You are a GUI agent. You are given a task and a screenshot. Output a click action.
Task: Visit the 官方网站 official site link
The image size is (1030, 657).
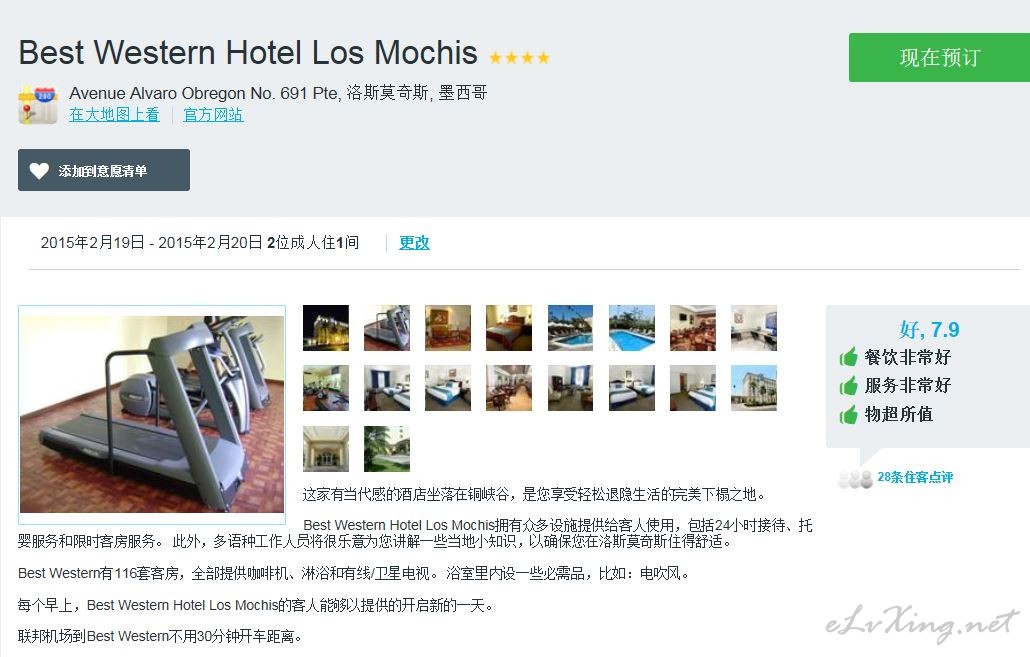point(213,114)
